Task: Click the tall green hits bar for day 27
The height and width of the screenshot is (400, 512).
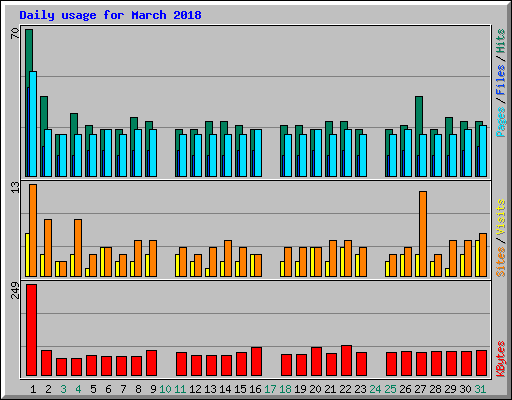Action: click(x=419, y=115)
